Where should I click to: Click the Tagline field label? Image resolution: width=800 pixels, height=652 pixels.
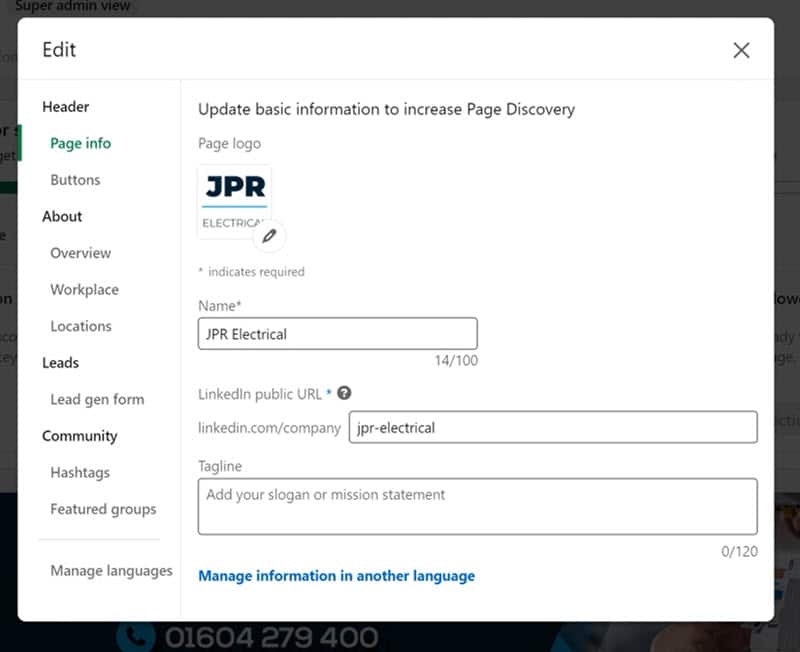[x=220, y=466]
